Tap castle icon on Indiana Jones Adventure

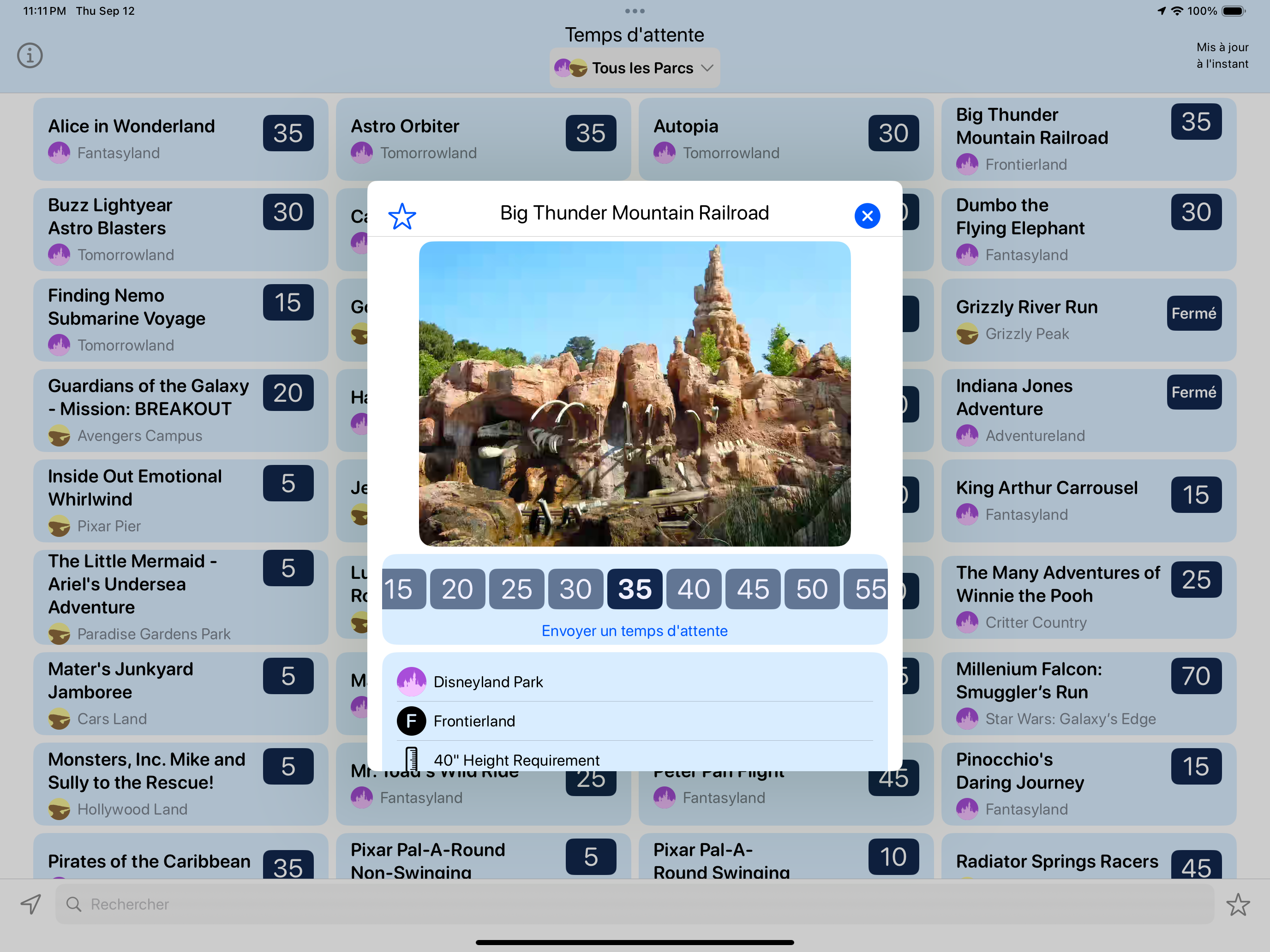(x=967, y=435)
